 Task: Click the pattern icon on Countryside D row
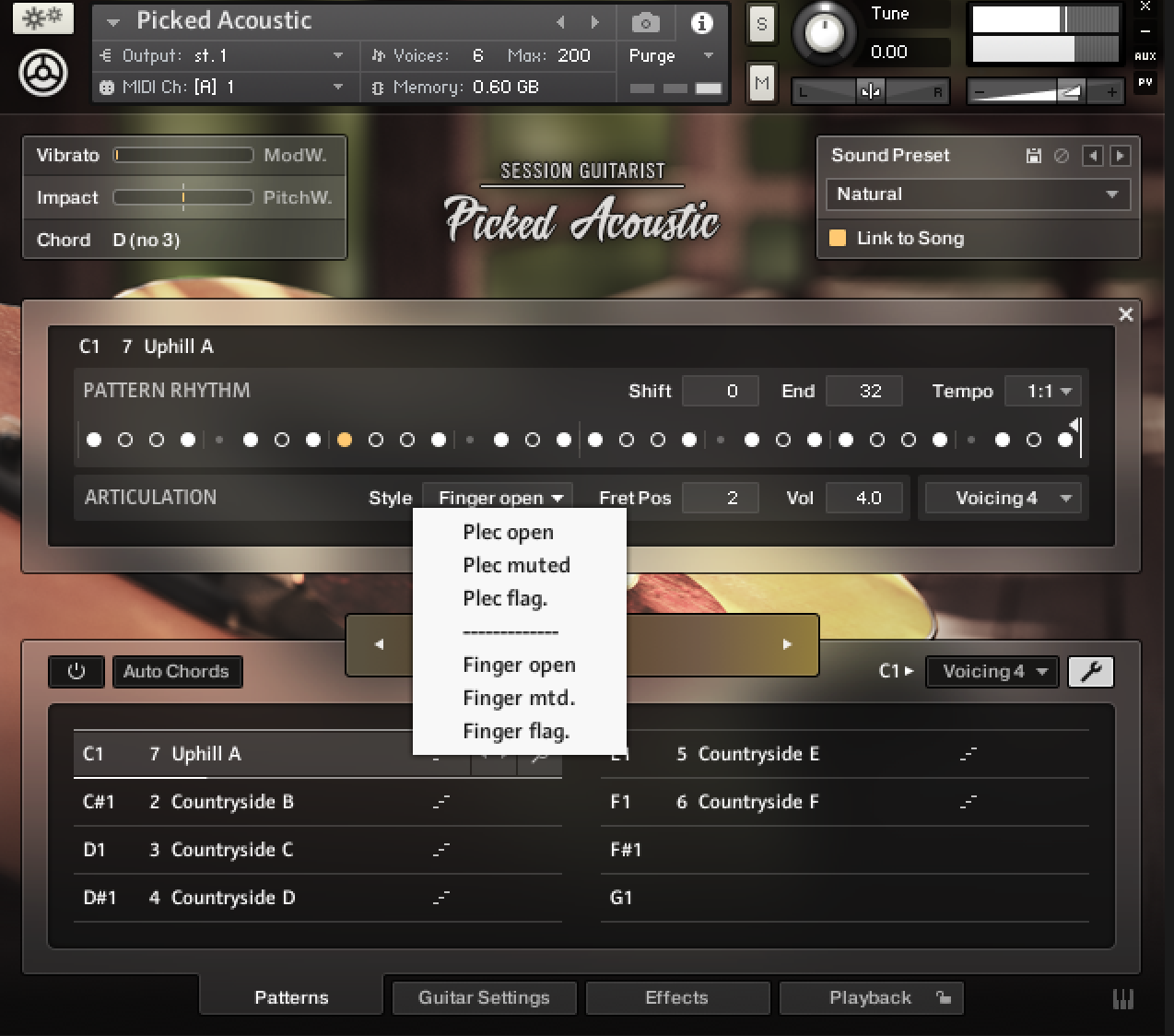click(x=441, y=899)
